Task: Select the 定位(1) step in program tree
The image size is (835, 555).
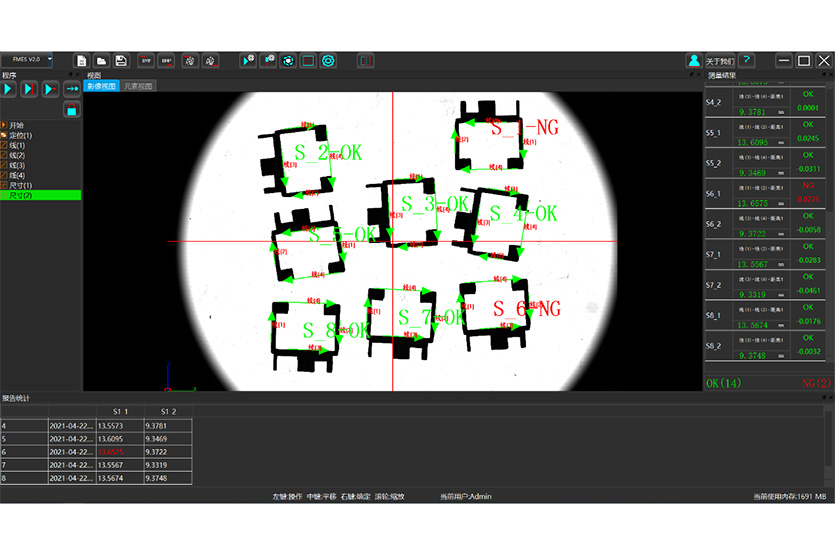Action: point(20,135)
